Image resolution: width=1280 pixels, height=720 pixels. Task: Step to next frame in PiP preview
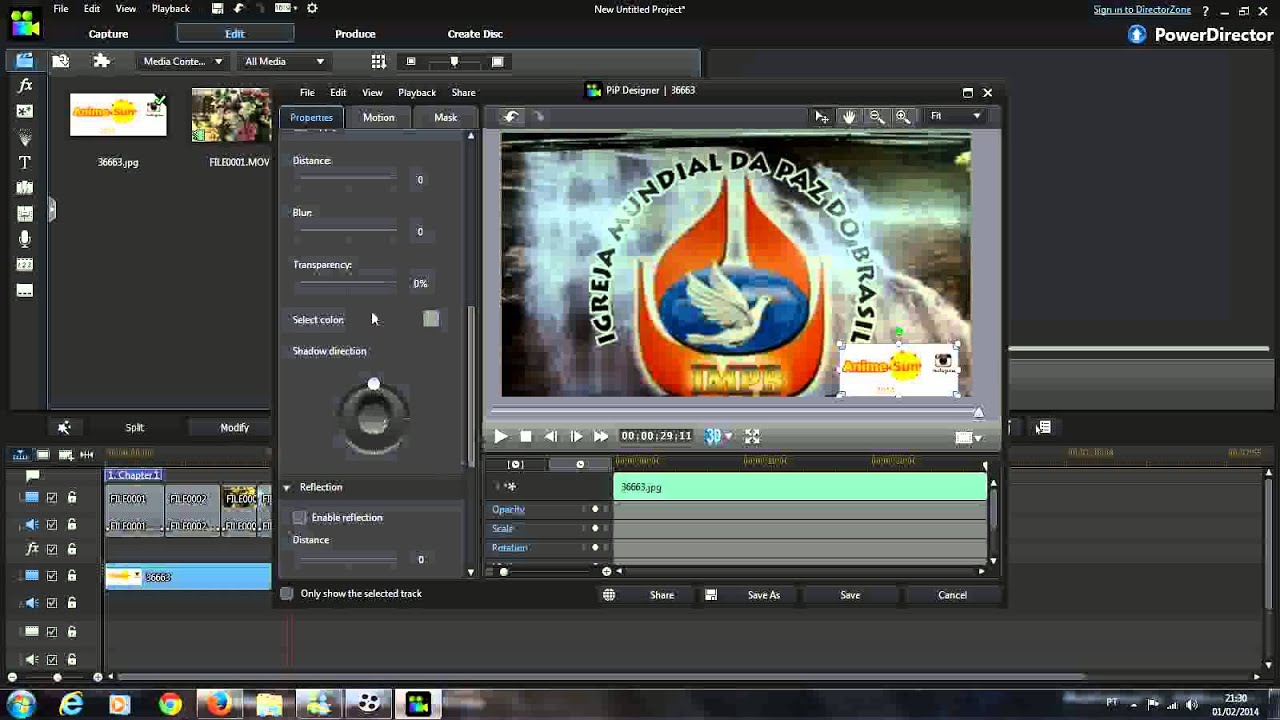[576, 436]
